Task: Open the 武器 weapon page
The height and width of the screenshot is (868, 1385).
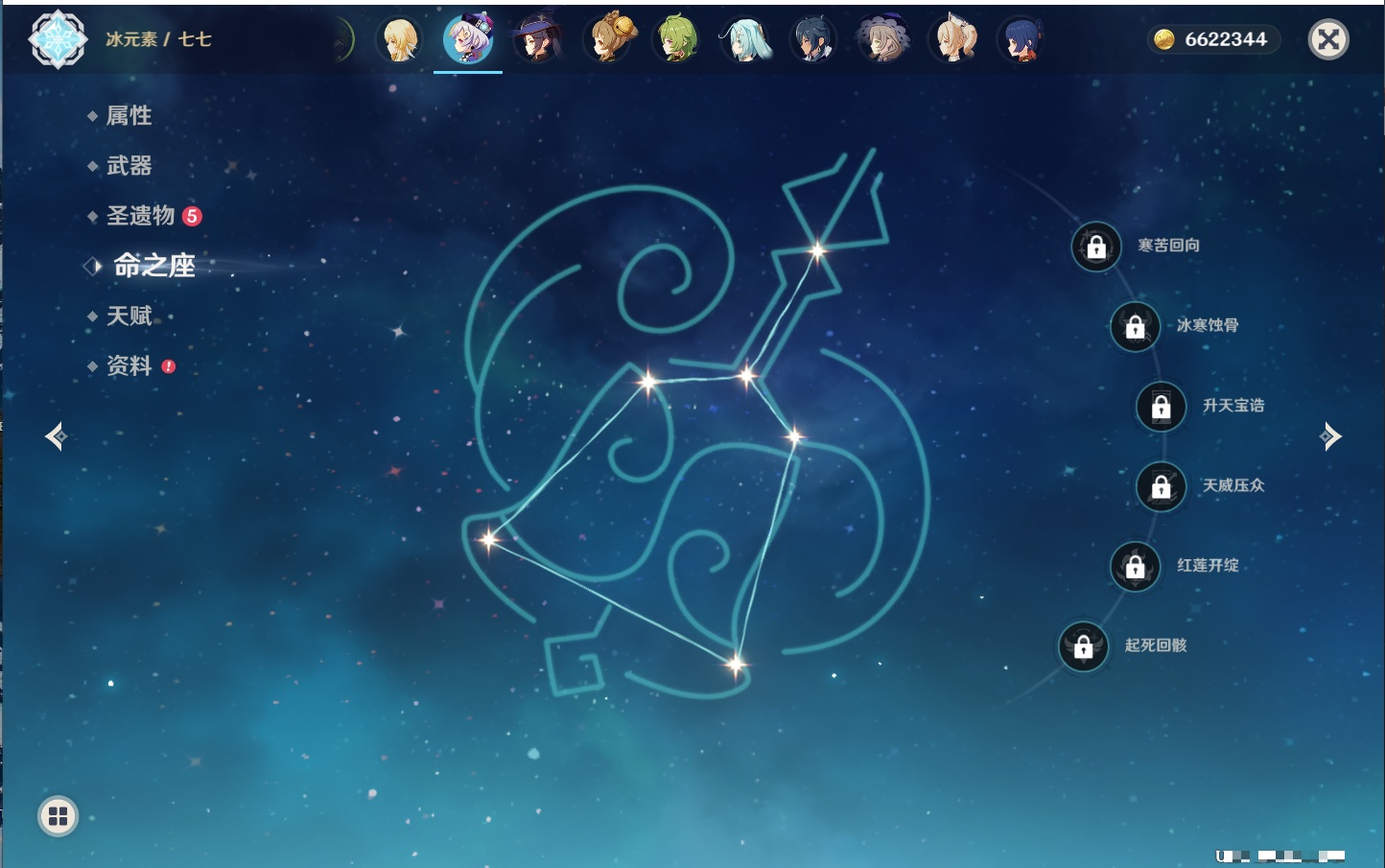Action: [129, 166]
